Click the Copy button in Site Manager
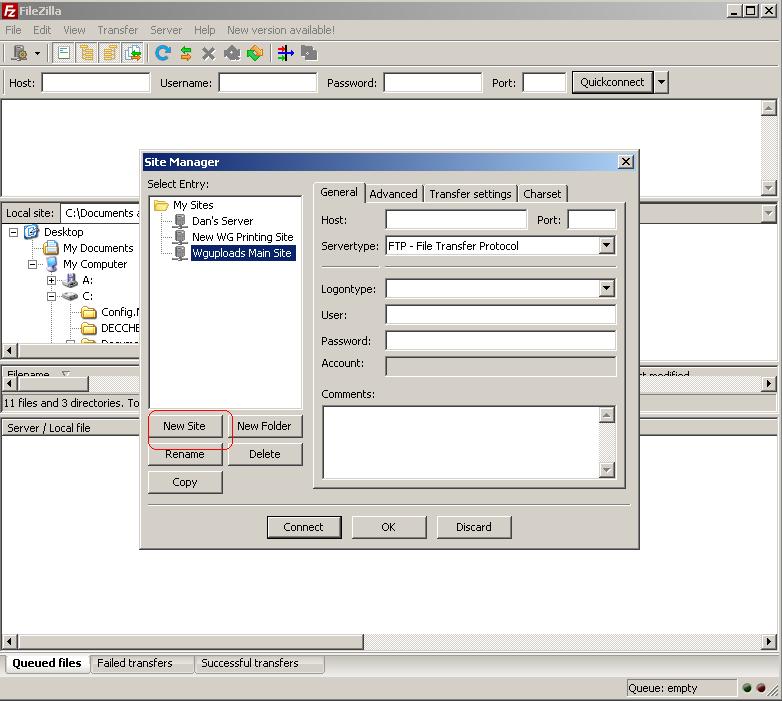 (185, 482)
